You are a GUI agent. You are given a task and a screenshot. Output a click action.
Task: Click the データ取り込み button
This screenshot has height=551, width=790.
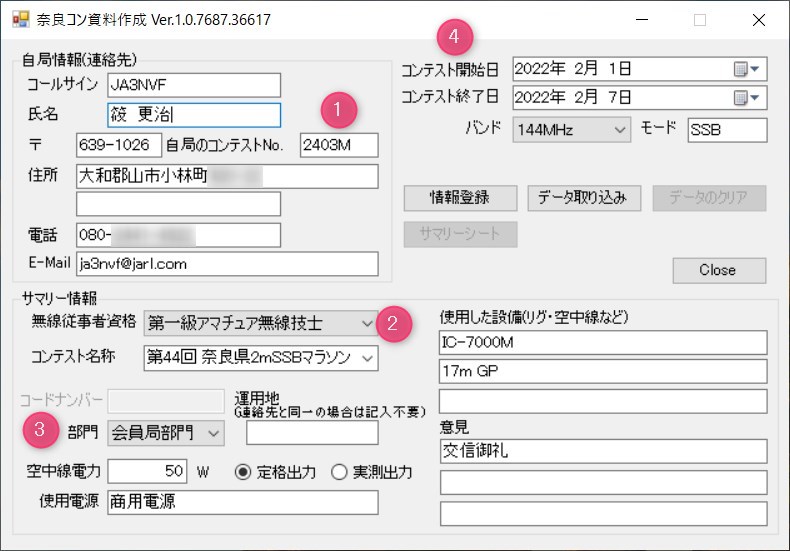(x=583, y=197)
